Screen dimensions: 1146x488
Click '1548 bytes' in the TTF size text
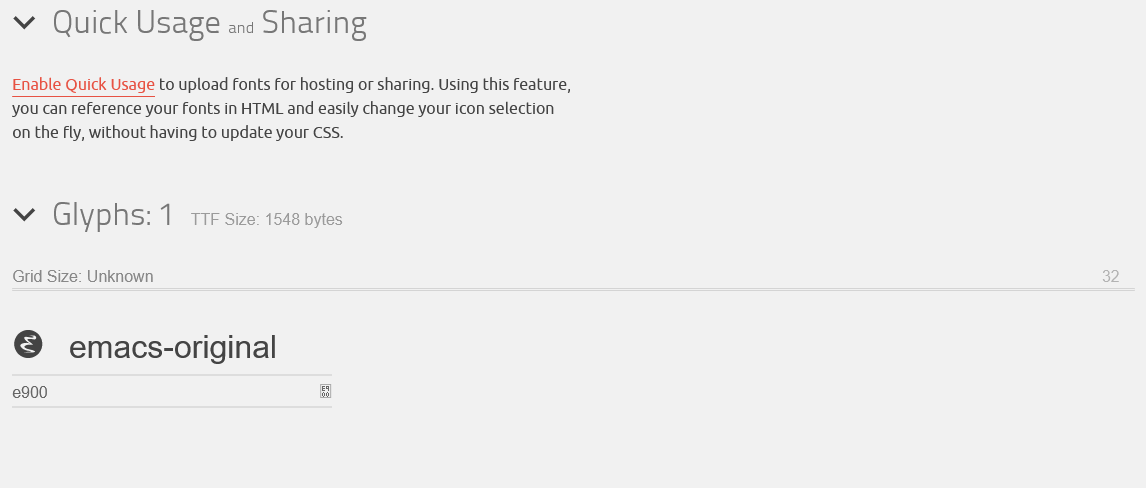click(x=303, y=219)
